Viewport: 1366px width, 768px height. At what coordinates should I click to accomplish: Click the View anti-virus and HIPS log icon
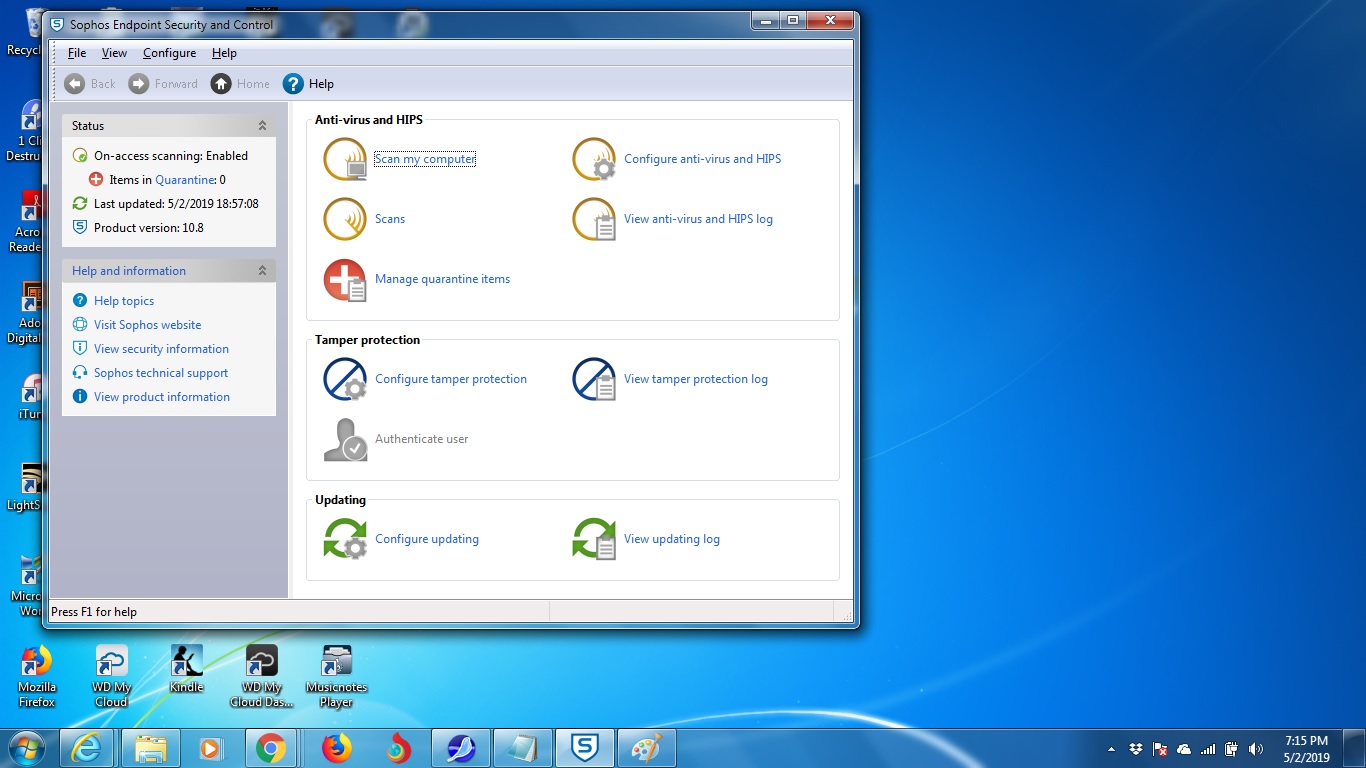pos(594,219)
